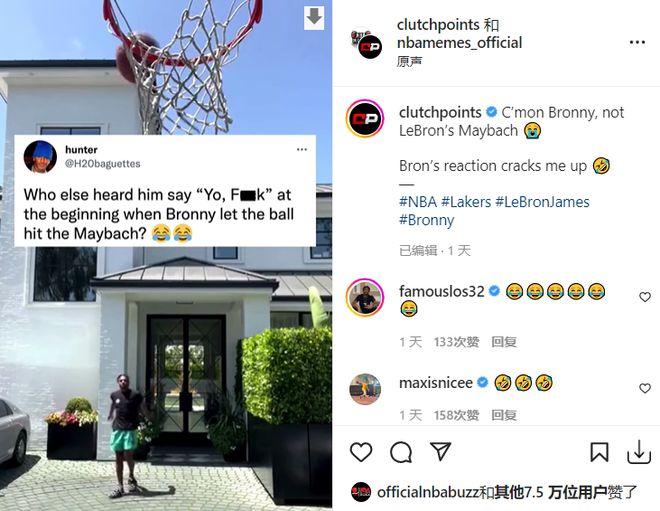Download post using bottom download icon
Viewport: 660px width, 511px height.
tap(639, 452)
